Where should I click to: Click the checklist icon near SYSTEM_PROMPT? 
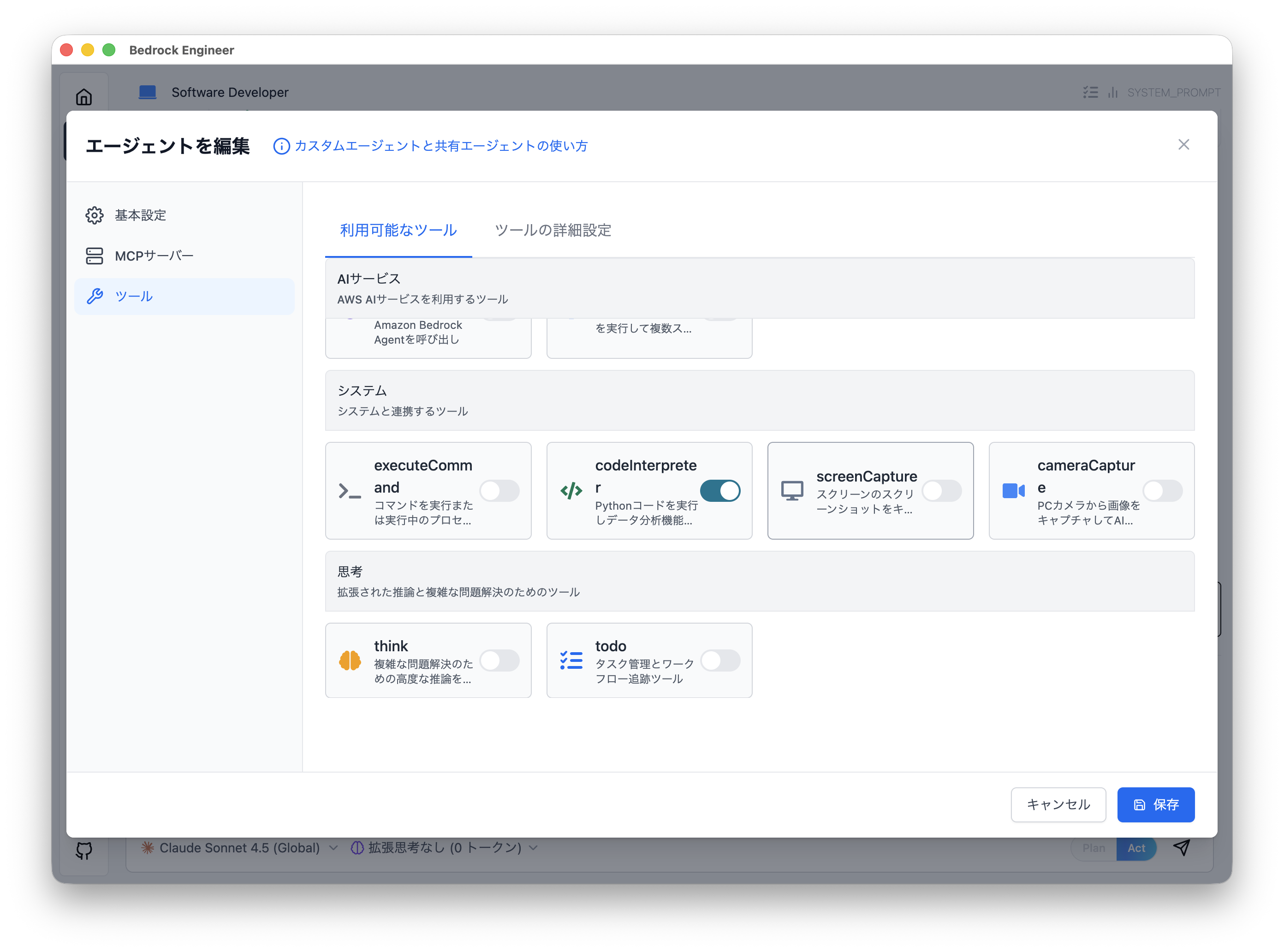point(1090,92)
